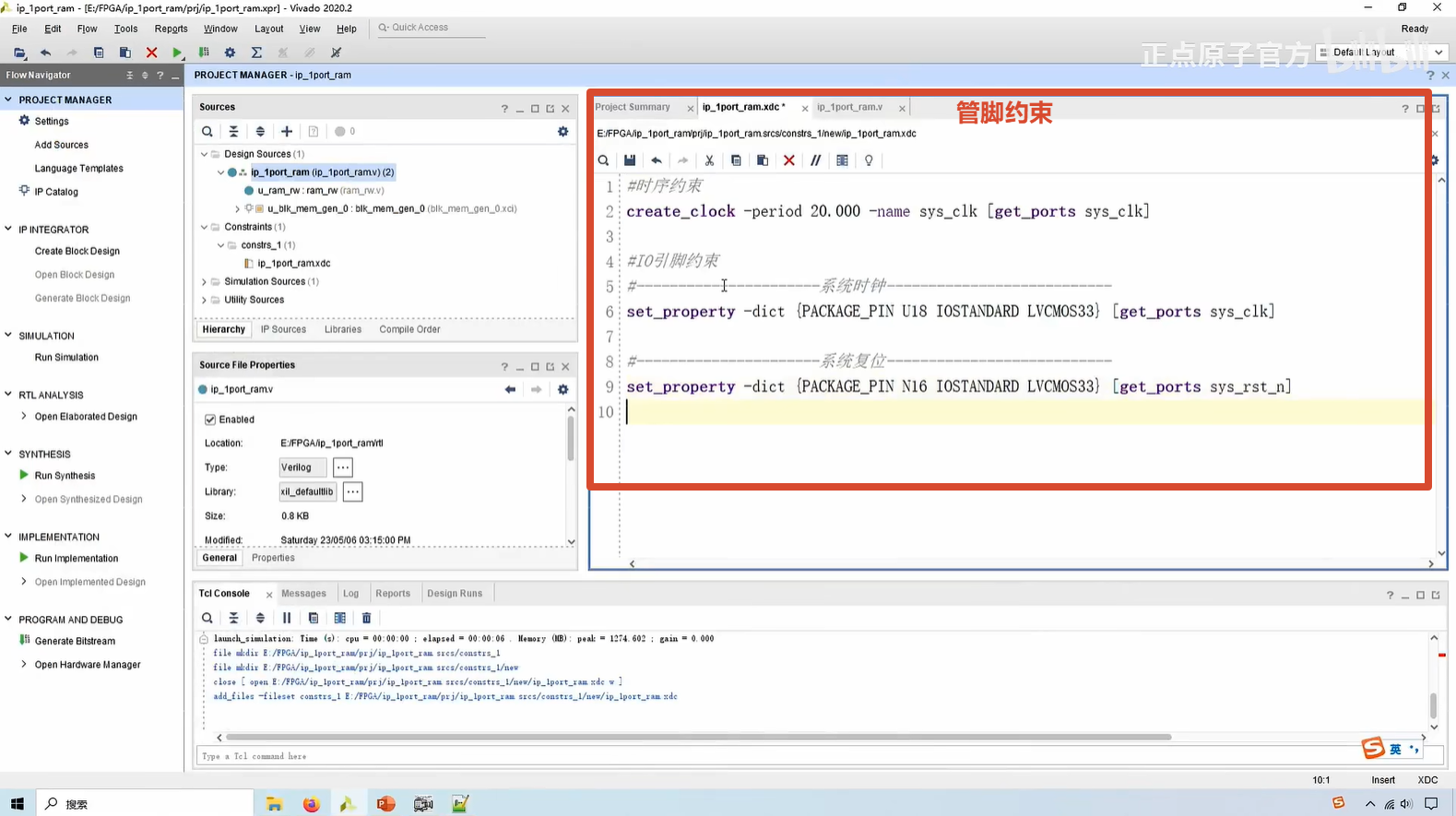Viewport: 1456px width, 816px height.
Task: Click the editor column selection mode icon
Action: [x=842, y=160]
